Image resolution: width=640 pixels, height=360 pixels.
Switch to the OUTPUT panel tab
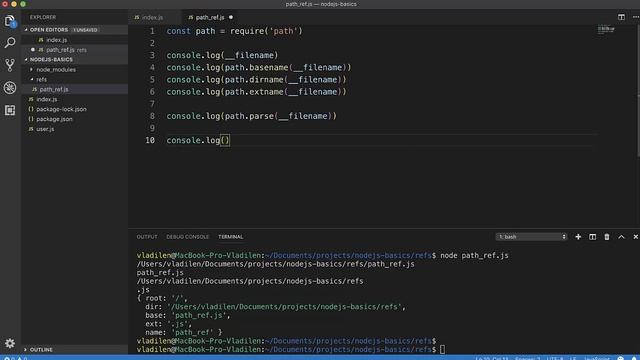pos(147,237)
